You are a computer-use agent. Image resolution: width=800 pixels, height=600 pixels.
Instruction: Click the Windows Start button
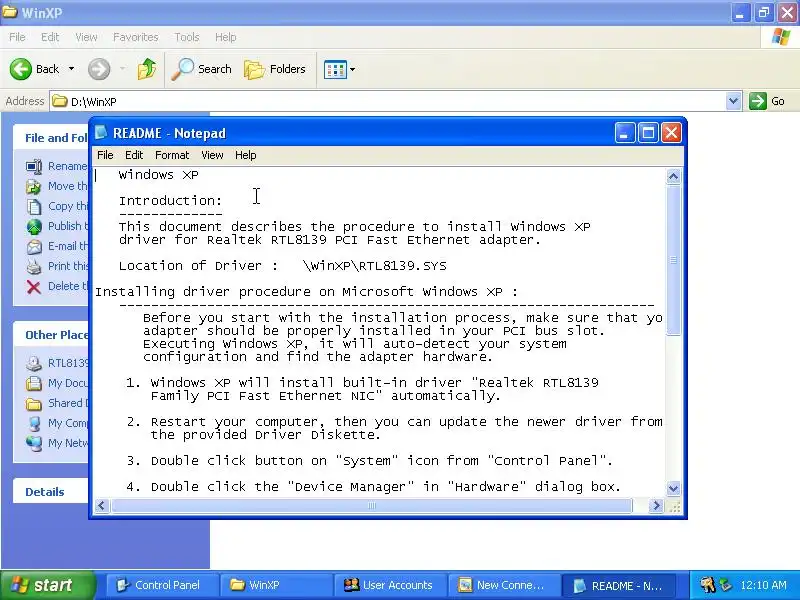[47, 585]
